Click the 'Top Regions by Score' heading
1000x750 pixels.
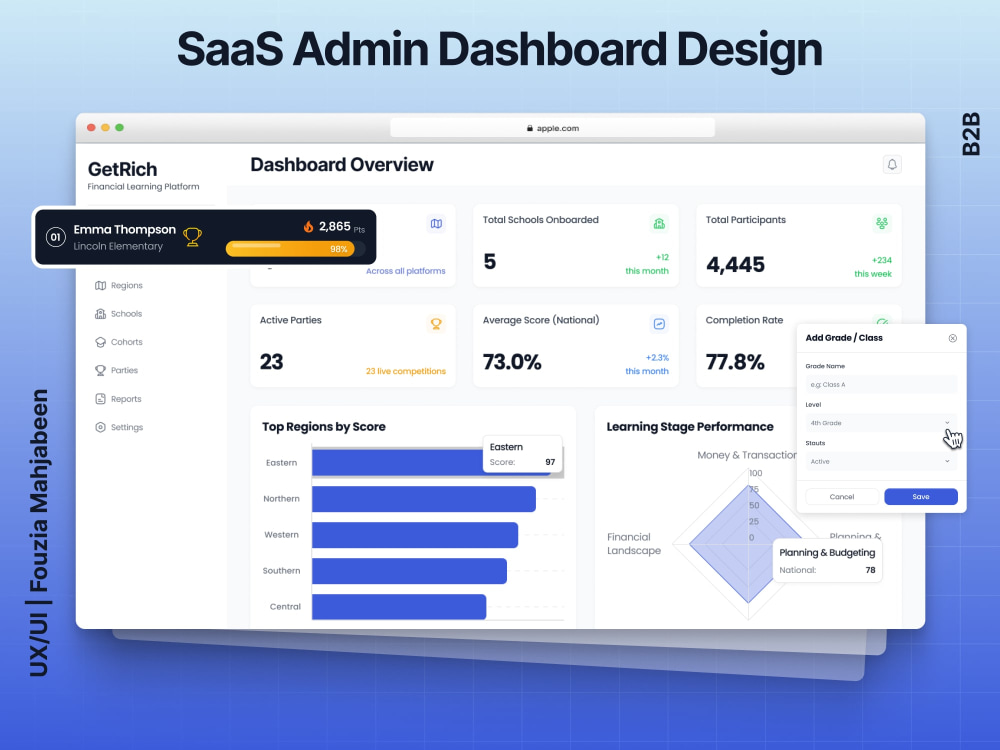[x=324, y=427]
